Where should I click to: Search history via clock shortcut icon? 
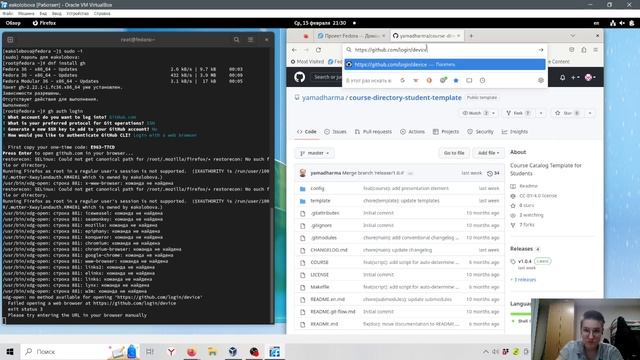pyautogui.click(x=482, y=81)
